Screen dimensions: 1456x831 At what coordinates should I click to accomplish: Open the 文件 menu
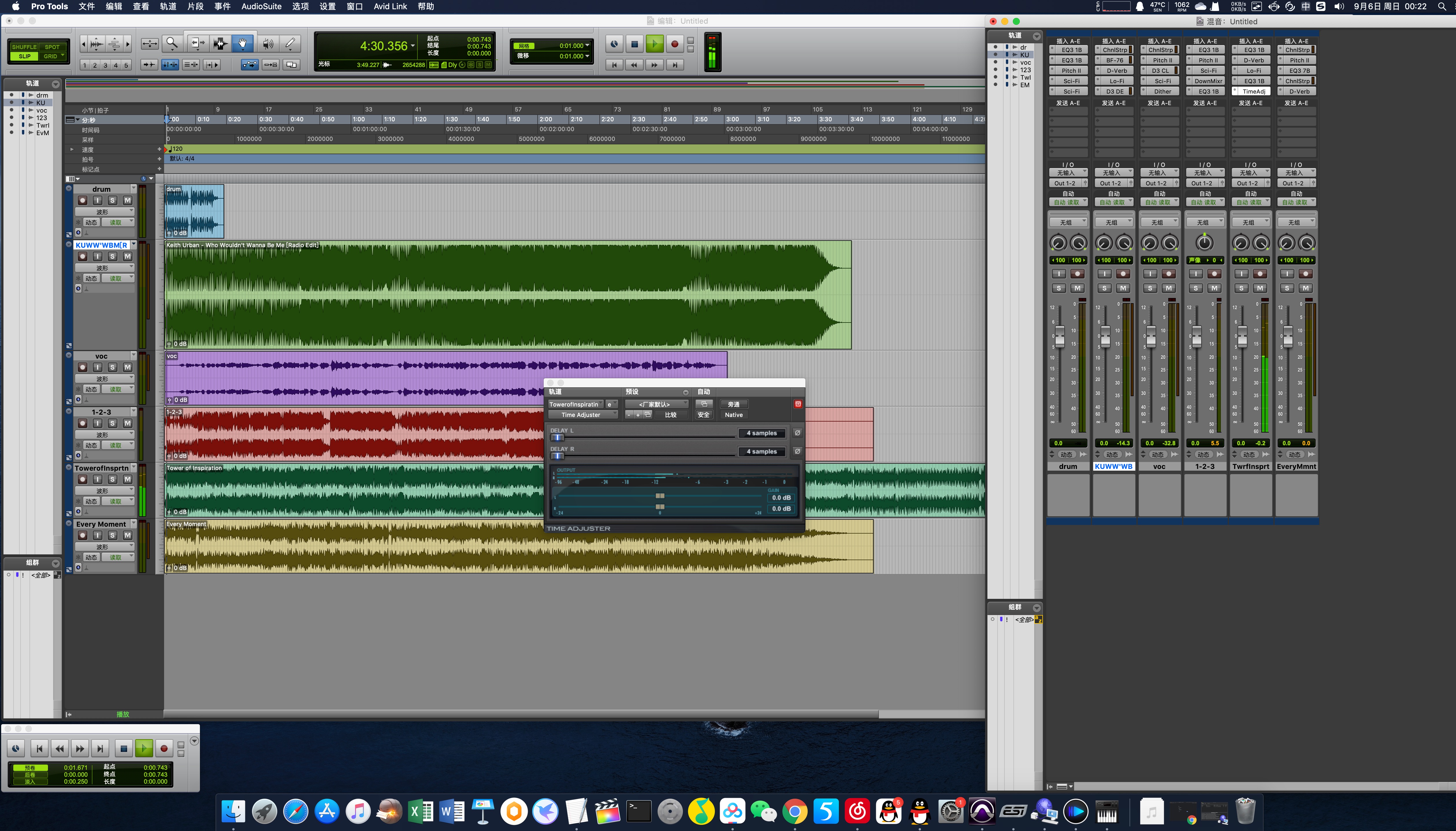point(86,6)
